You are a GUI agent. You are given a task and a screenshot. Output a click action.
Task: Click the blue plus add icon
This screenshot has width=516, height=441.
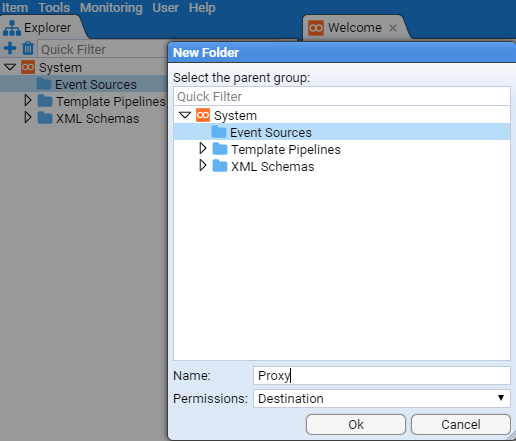(x=10, y=48)
